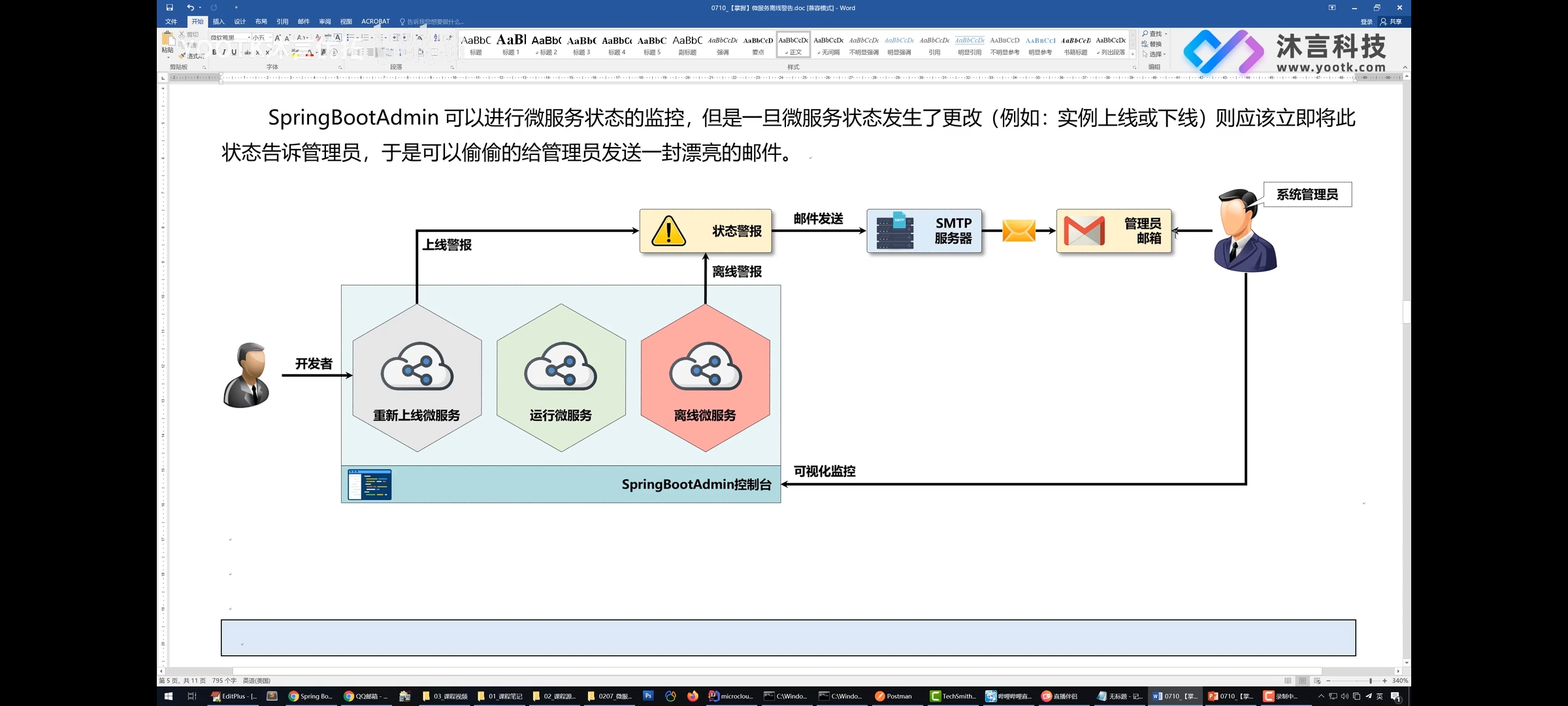The image size is (1568, 706).
Task: Click the word count (795 个字) in status bar
Action: point(224,681)
